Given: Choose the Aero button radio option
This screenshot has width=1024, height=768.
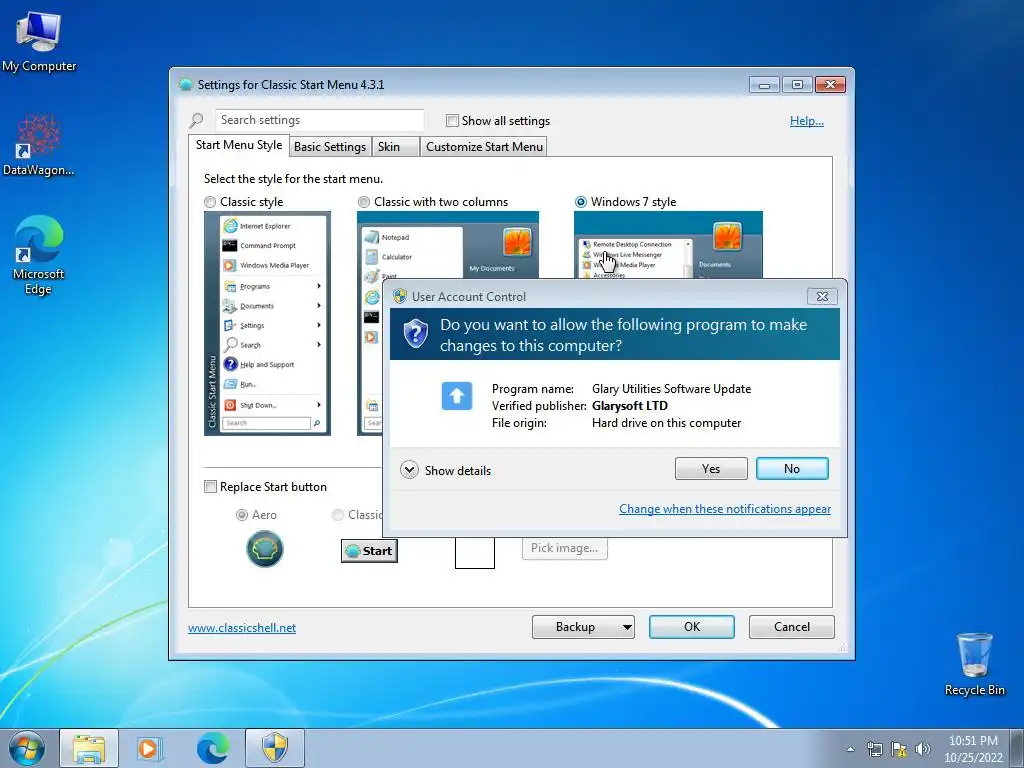Looking at the screenshot, I should click(242, 515).
